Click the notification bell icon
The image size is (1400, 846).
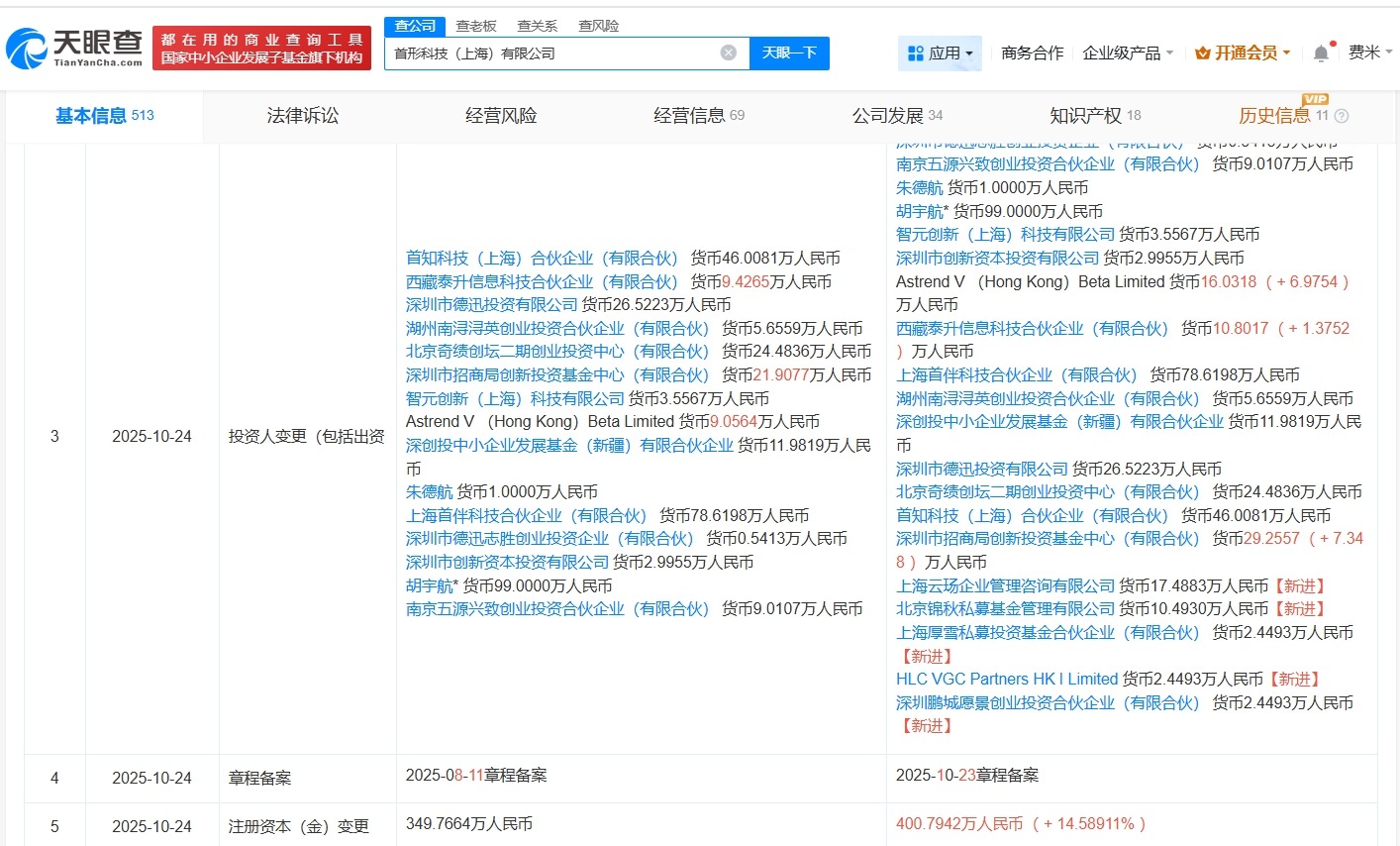(x=1320, y=53)
